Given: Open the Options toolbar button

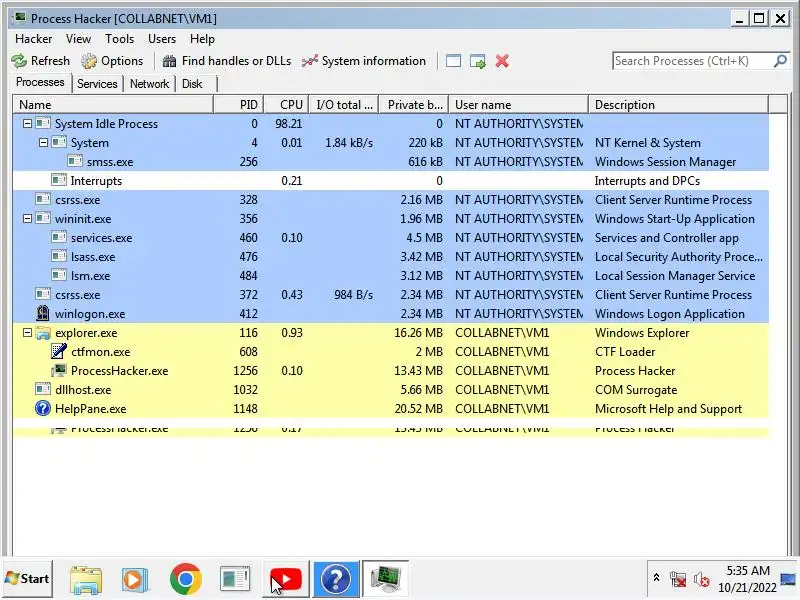Looking at the screenshot, I should [112, 61].
